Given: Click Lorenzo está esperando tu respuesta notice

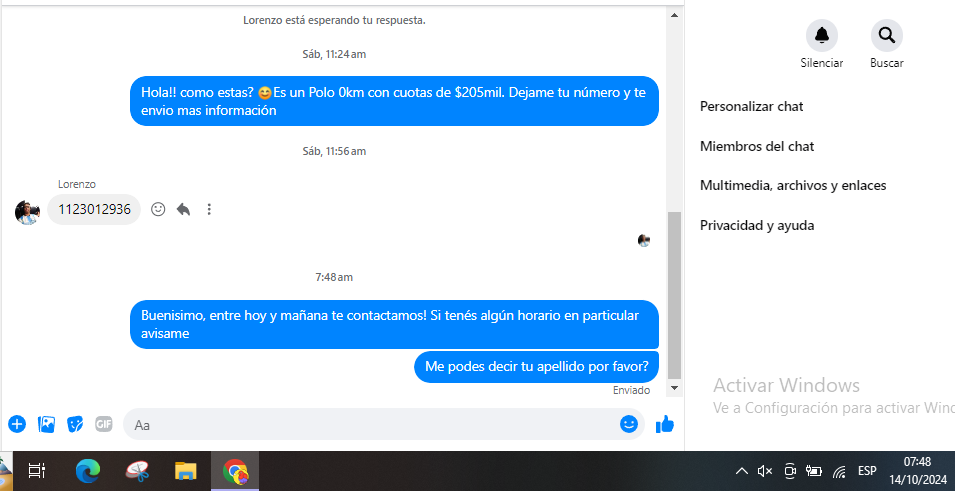Looking at the screenshot, I should coord(334,20).
